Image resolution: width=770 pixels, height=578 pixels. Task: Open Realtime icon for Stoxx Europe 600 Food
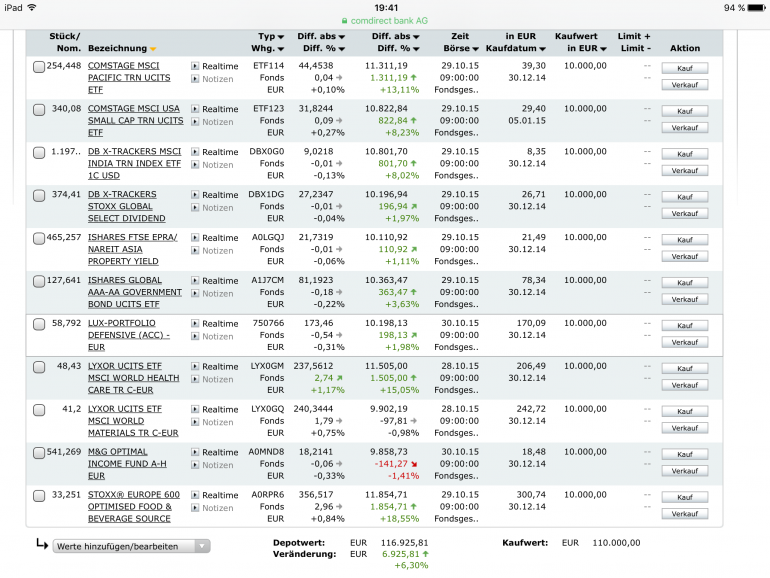point(195,495)
